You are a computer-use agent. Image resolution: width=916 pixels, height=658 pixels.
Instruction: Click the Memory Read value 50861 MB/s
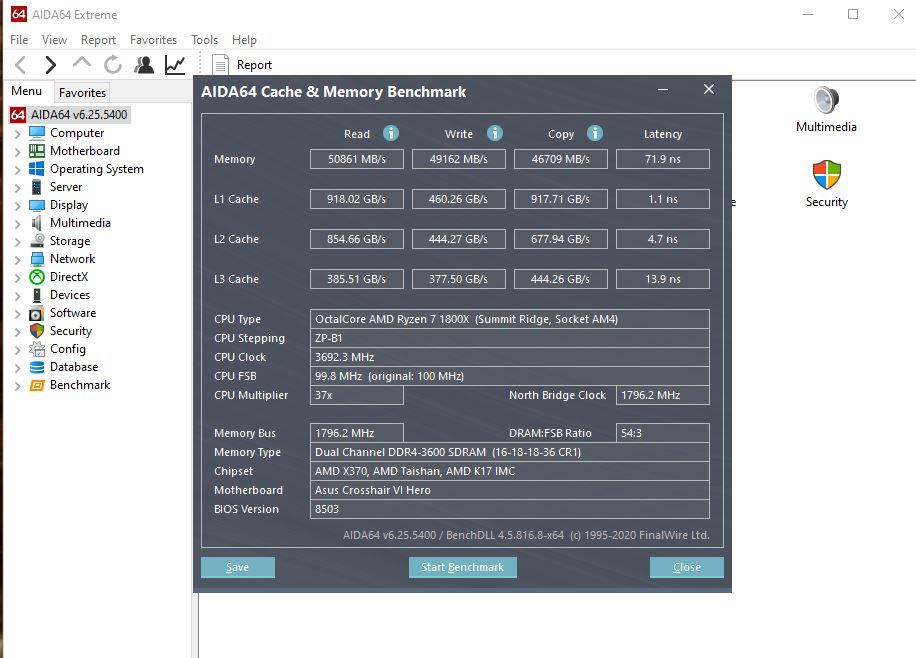357,159
